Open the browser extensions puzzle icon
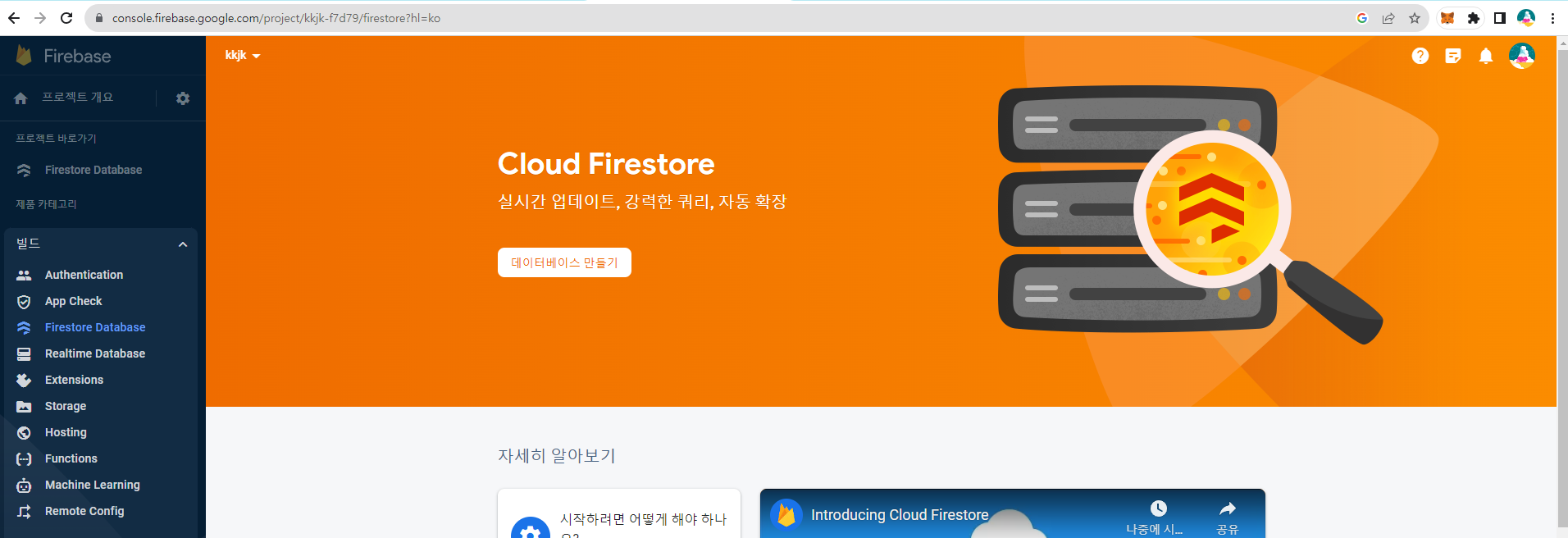 [1474, 18]
